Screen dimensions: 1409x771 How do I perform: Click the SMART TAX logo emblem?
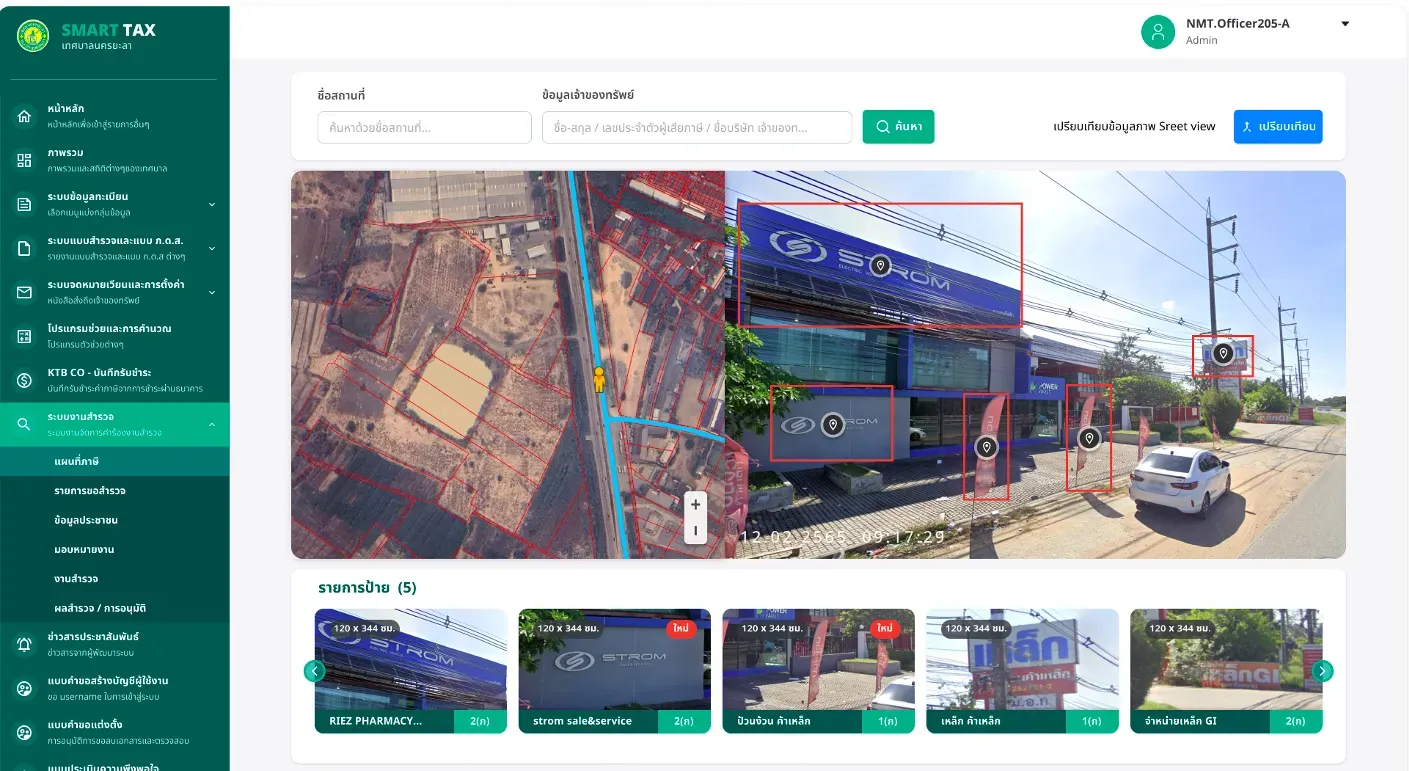point(33,37)
